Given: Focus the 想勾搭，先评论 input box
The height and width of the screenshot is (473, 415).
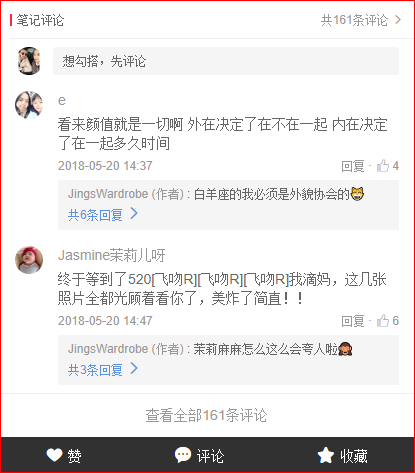Looking at the screenshot, I should click(226, 61).
